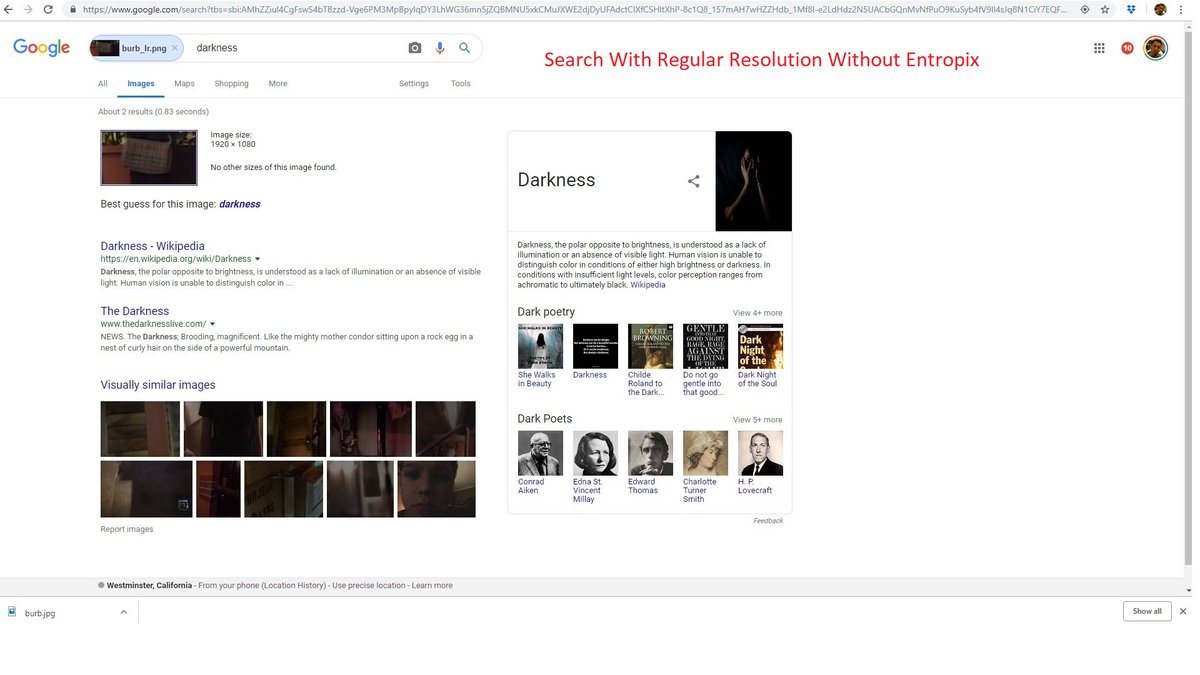The image size is (1200, 675).
Task: Open H. P. Lovecraft poet card
Action: [x=760, y=463]
